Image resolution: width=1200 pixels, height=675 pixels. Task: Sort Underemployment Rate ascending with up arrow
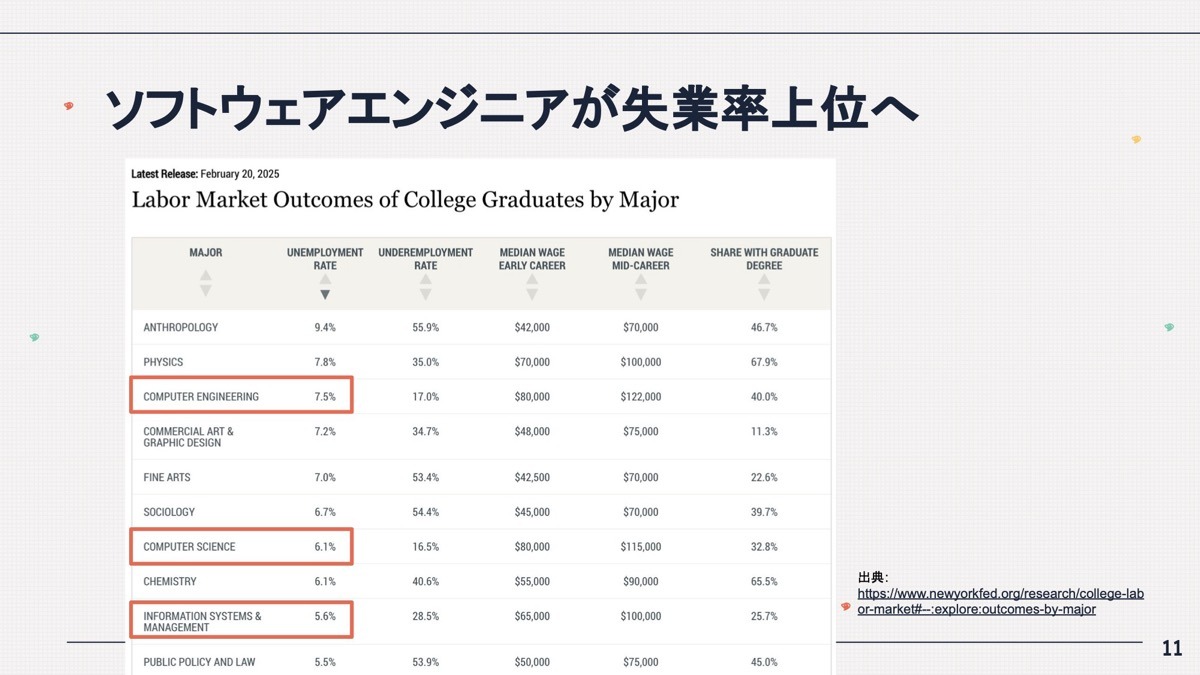425,280
